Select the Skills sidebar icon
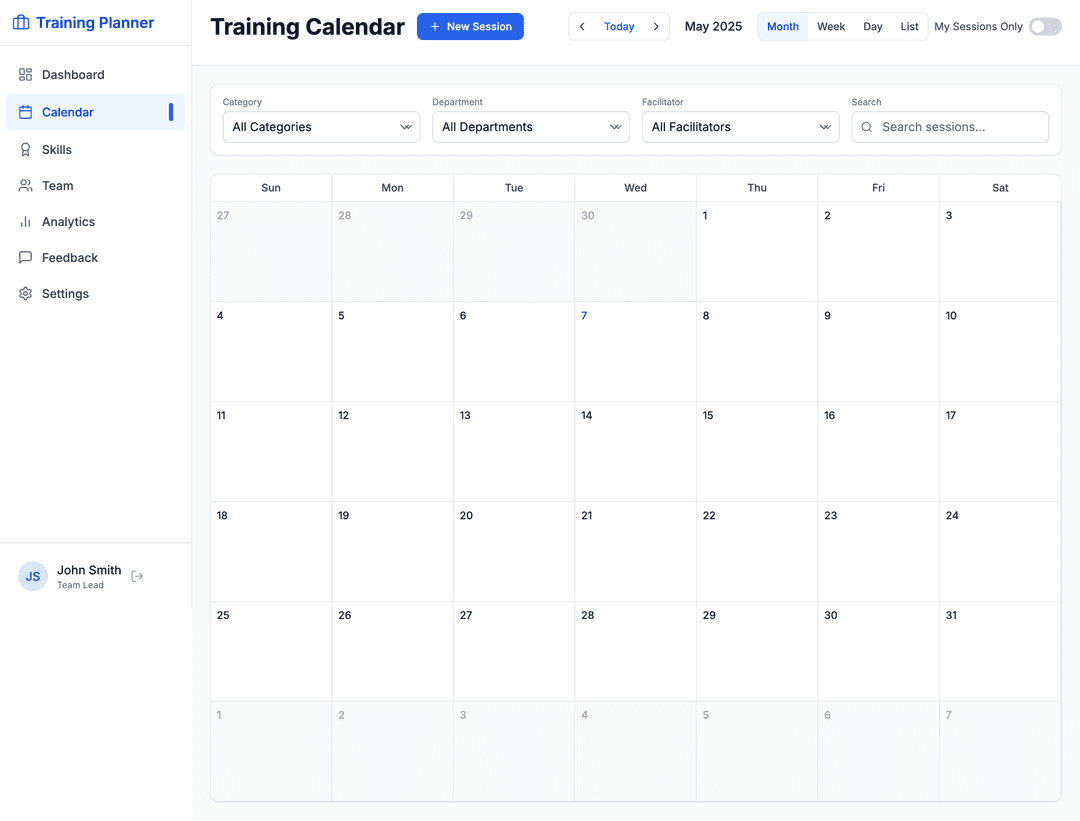Screen dimensions: 1080x821 pos(25,149)
